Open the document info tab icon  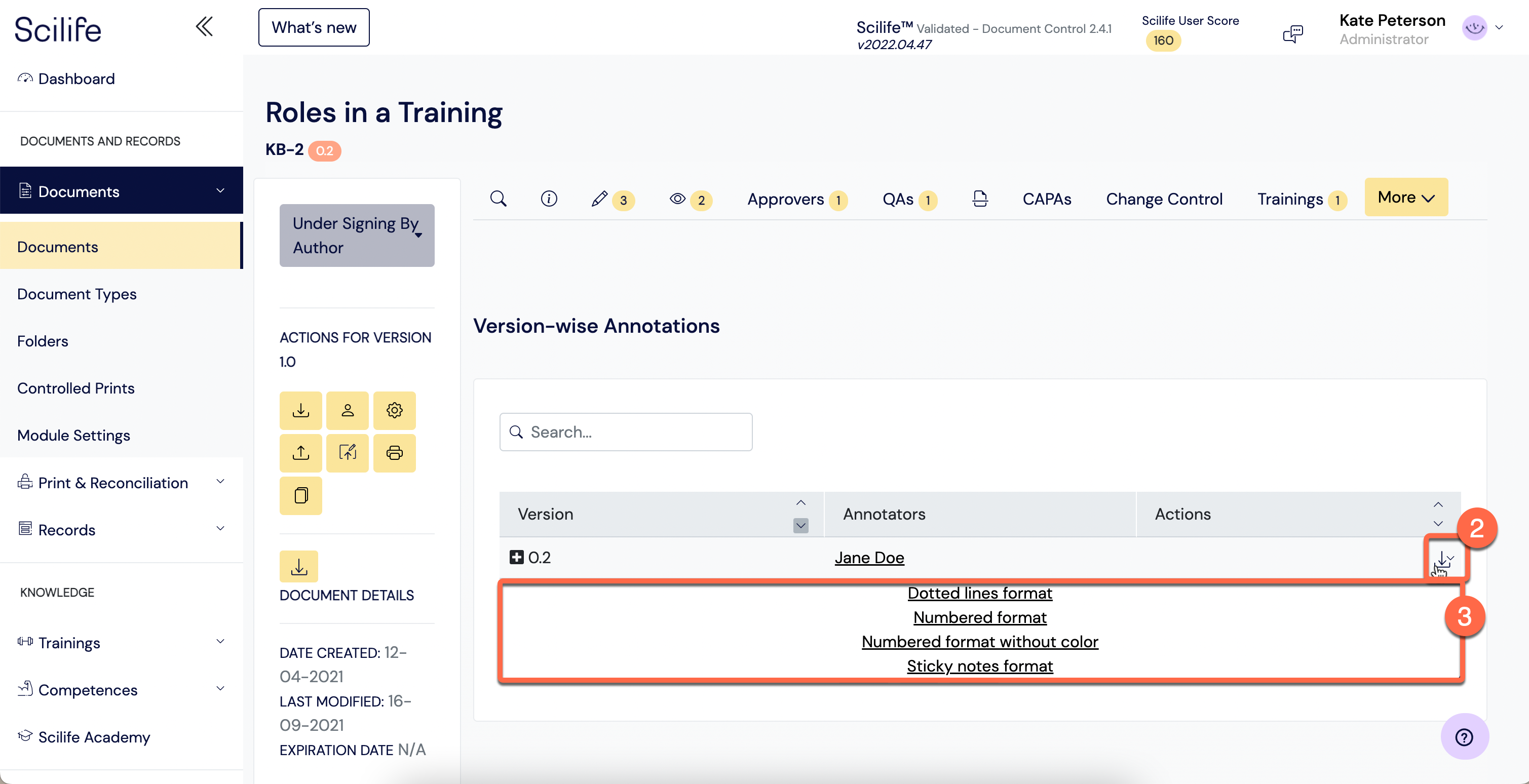tap(549, 199)
